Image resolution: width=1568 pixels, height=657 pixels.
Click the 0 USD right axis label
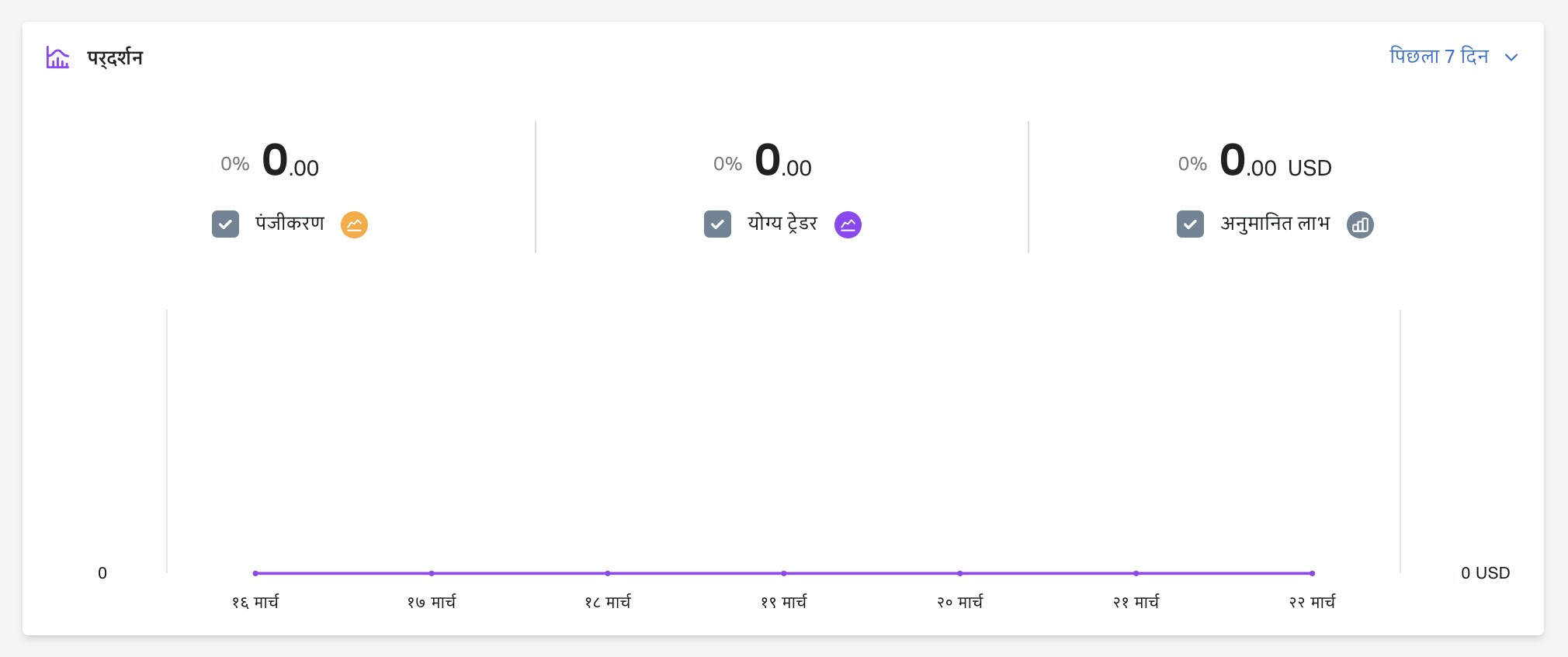(1485, 573)
